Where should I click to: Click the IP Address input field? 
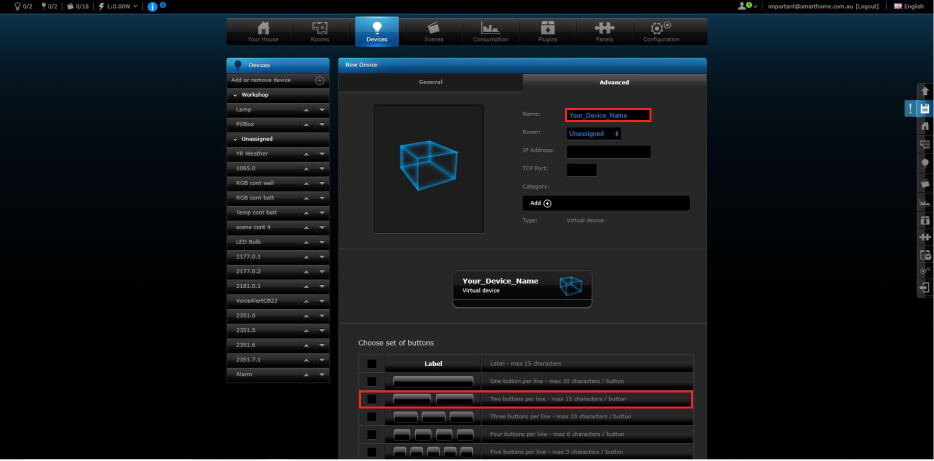608,152
